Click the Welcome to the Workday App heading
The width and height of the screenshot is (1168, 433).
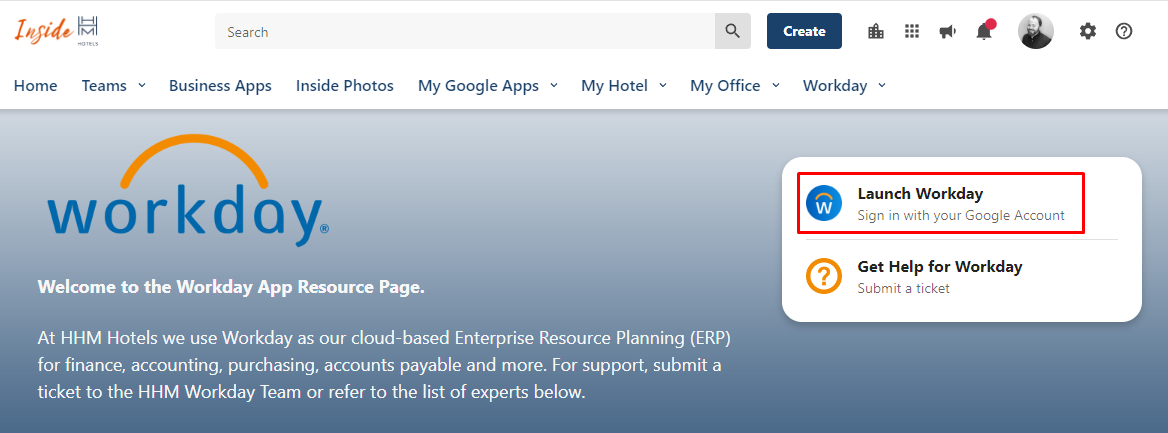(231, 287)
